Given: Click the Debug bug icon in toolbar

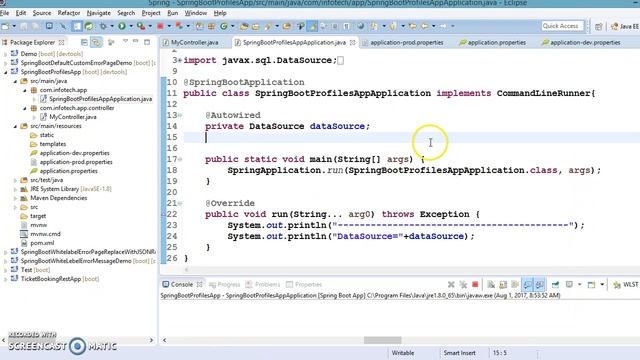Looking at the screenshot, I should click(x=103, y=26).
